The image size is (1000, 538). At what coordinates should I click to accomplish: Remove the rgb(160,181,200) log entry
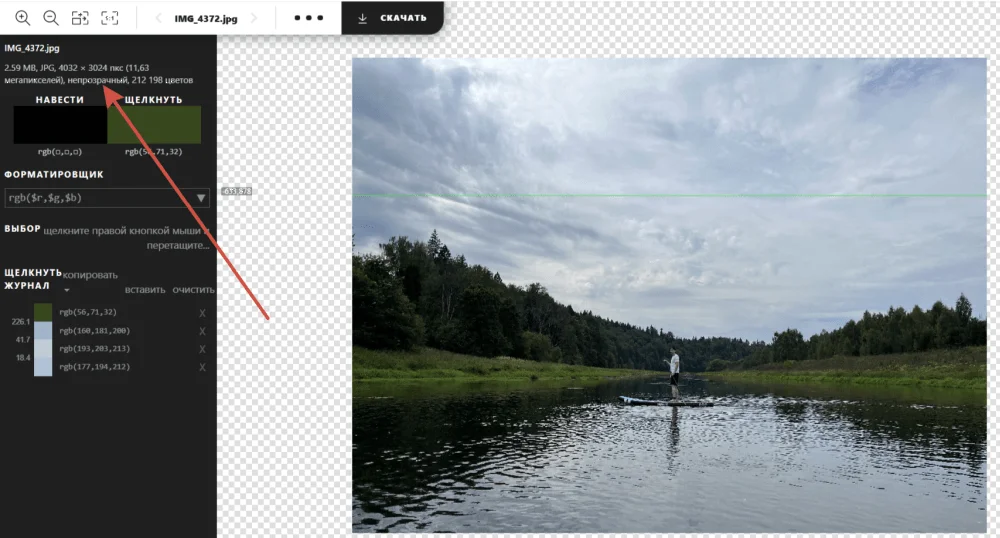tap(202, 331)
